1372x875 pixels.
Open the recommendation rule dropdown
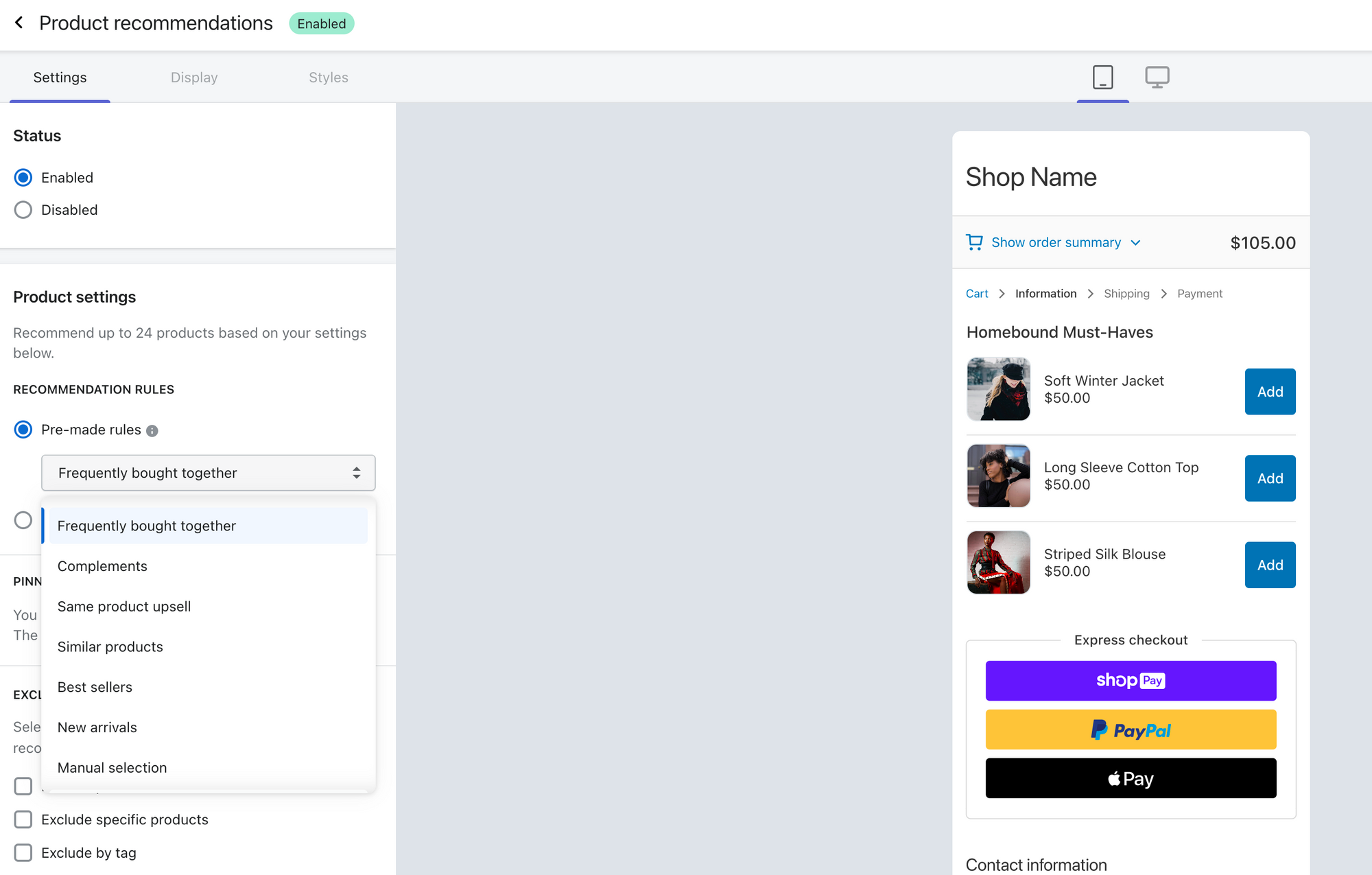click(x=208, y=473)
